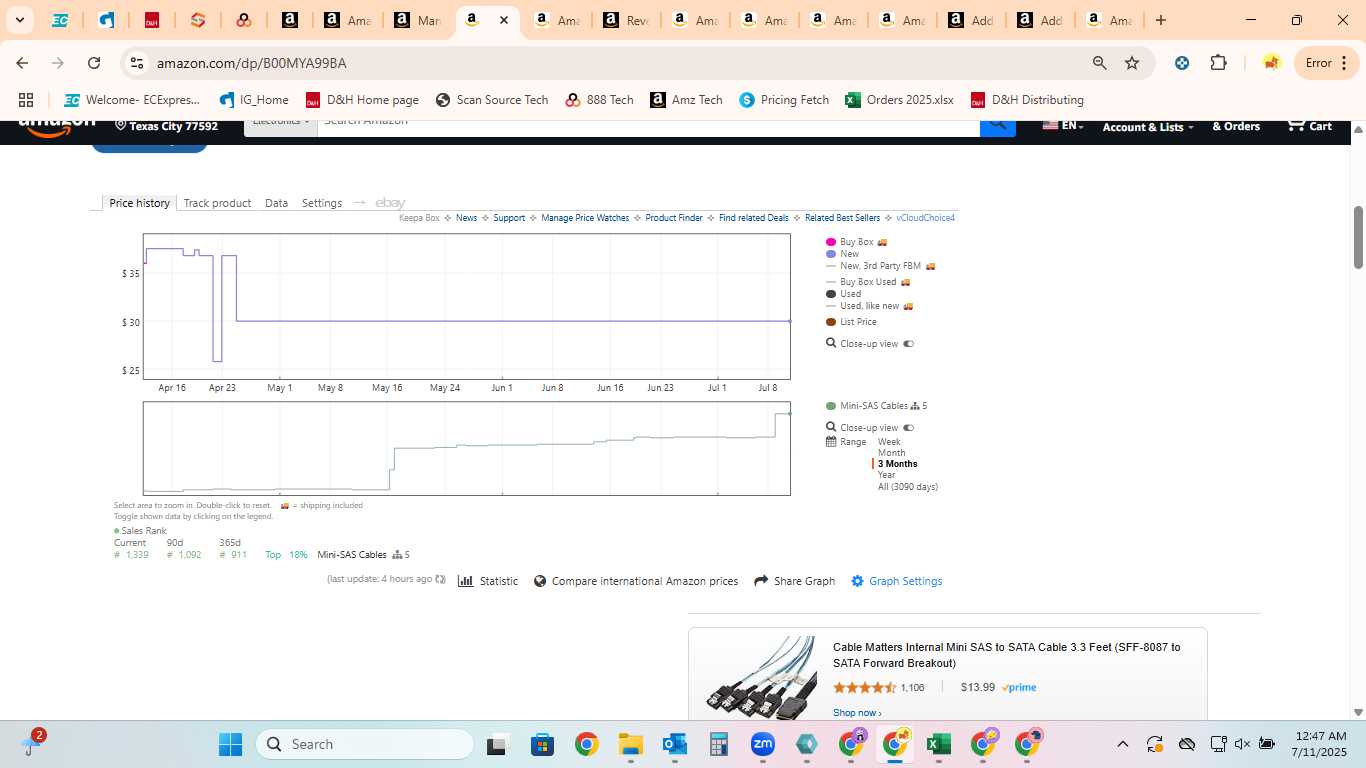Click the last update refresh icon
This screenshot has width=1366, height=768.
point(441,579)
